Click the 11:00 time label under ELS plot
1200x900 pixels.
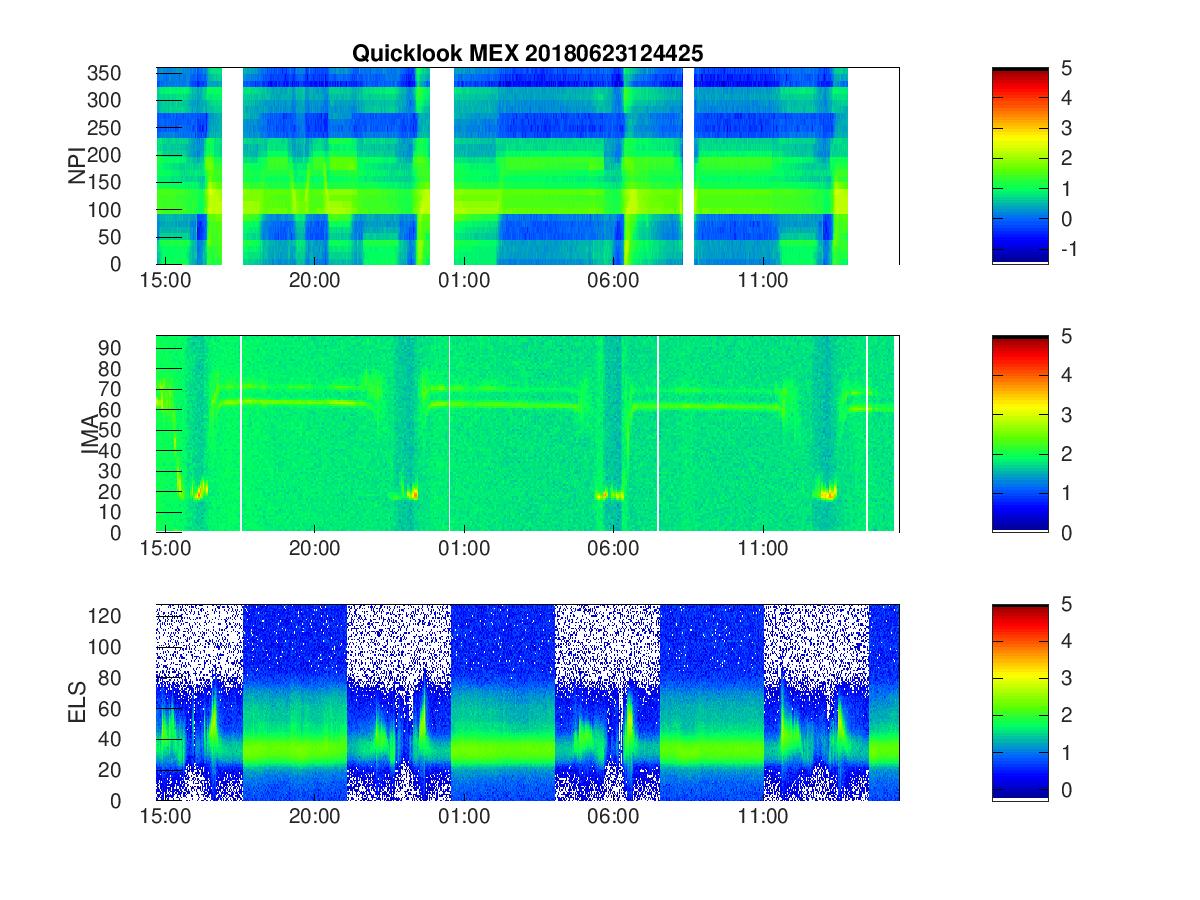[x=762, y=817]
